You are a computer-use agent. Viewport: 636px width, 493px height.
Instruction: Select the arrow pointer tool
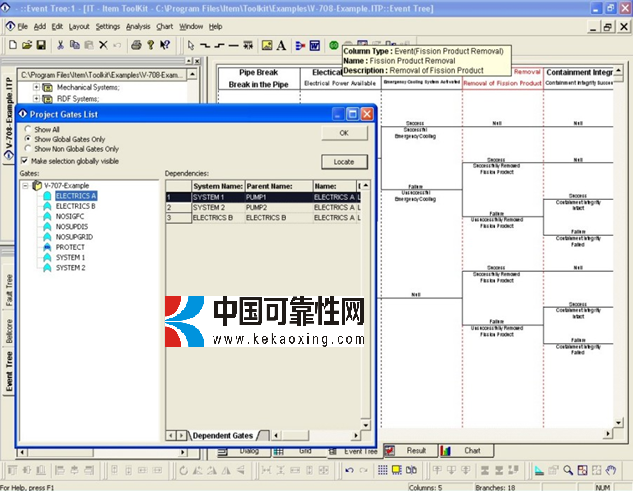[x=191, y=45]
